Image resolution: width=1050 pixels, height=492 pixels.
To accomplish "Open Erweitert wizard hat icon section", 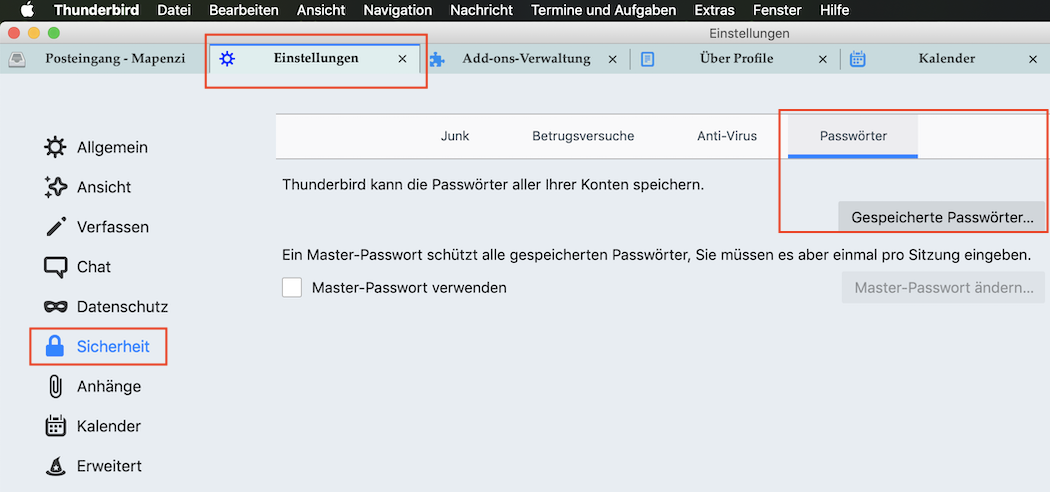I will [55, 466].
